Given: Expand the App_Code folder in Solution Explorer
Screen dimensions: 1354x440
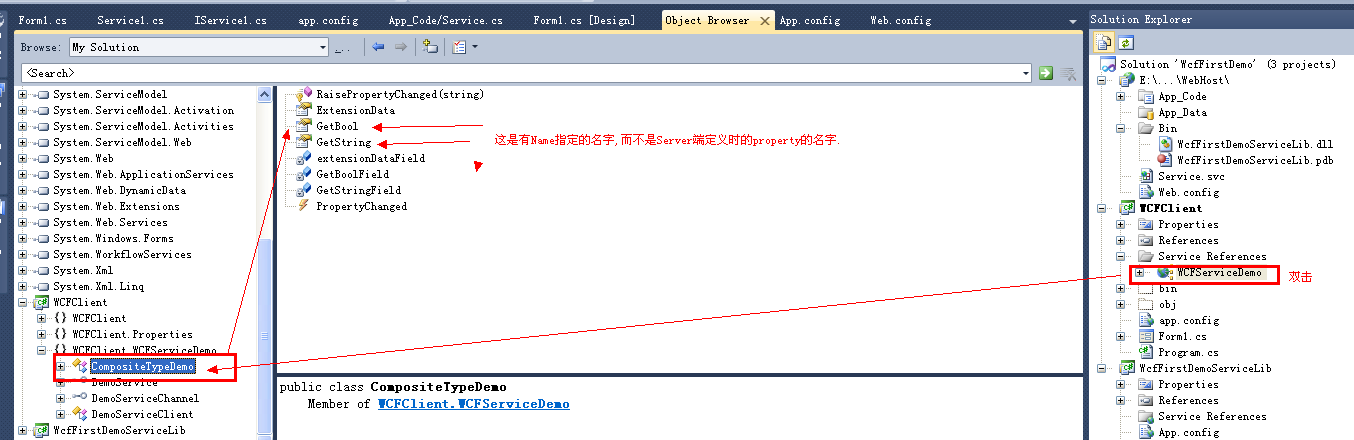Looking at the screenshot, I should [x=1121, y=96].
